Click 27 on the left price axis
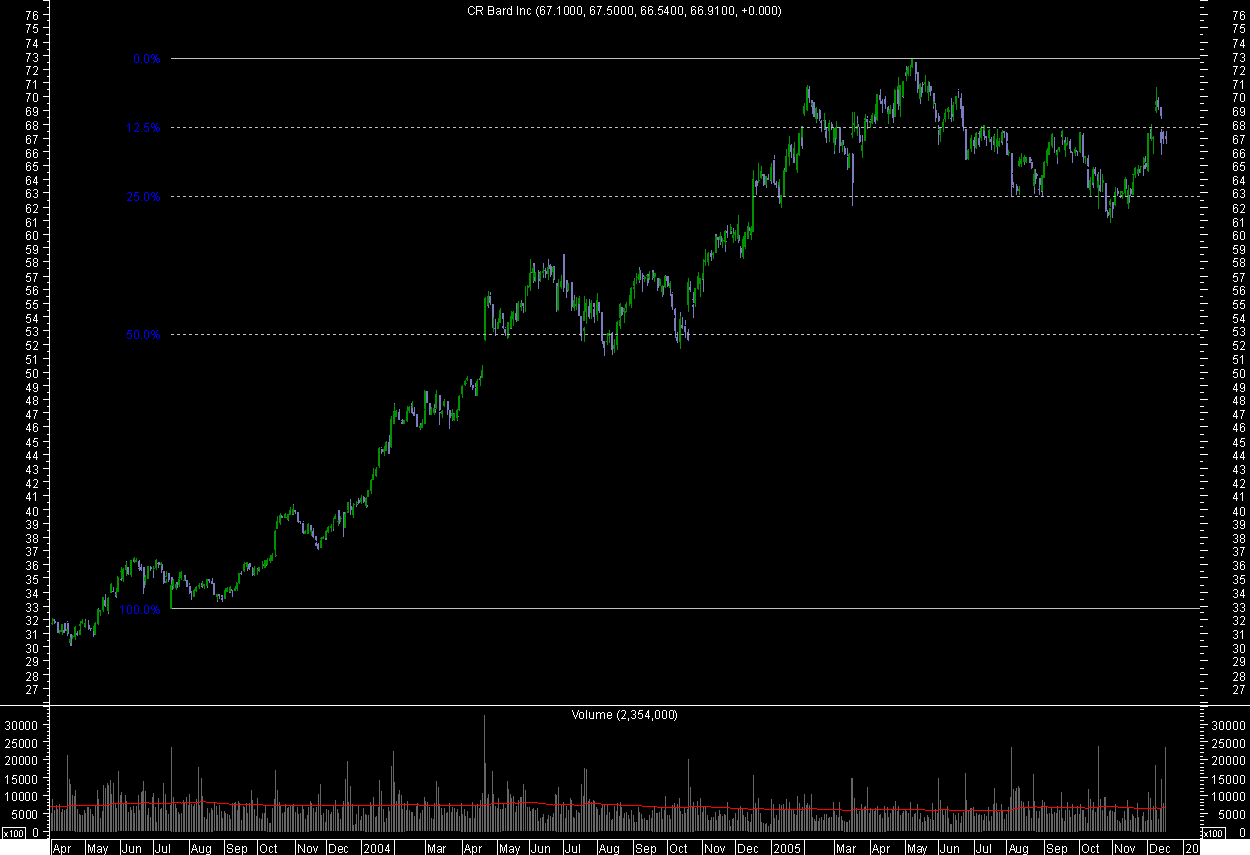 tap(32, 690)
